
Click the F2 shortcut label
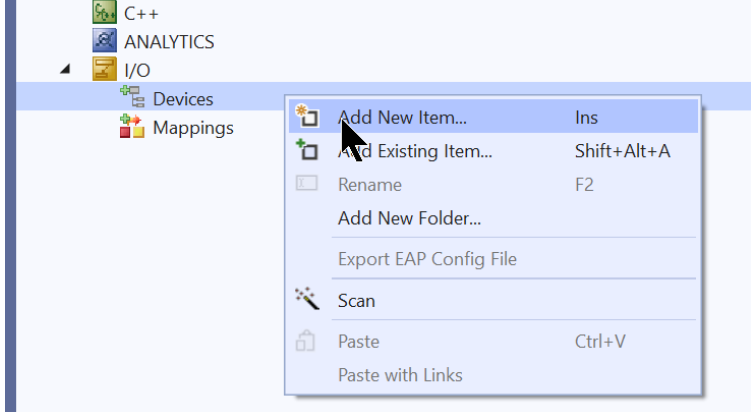click(x=584, y=184)
